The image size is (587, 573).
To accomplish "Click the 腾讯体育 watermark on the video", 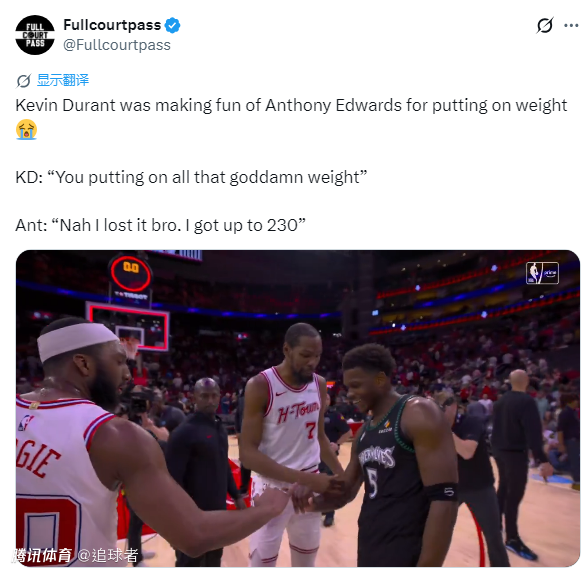I will point(42,555).
